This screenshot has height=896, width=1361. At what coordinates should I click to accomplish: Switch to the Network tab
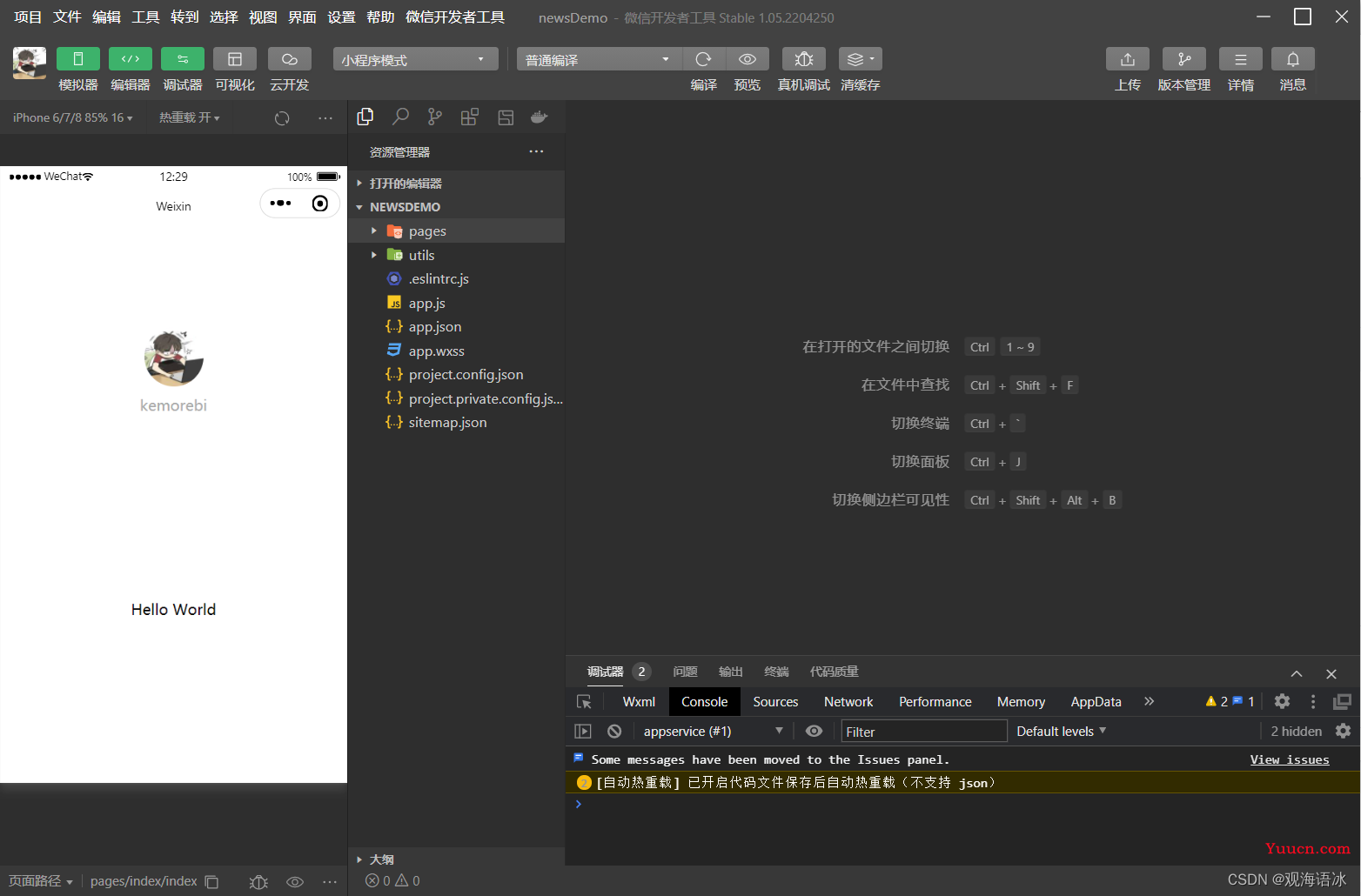[x=848, y=702]
